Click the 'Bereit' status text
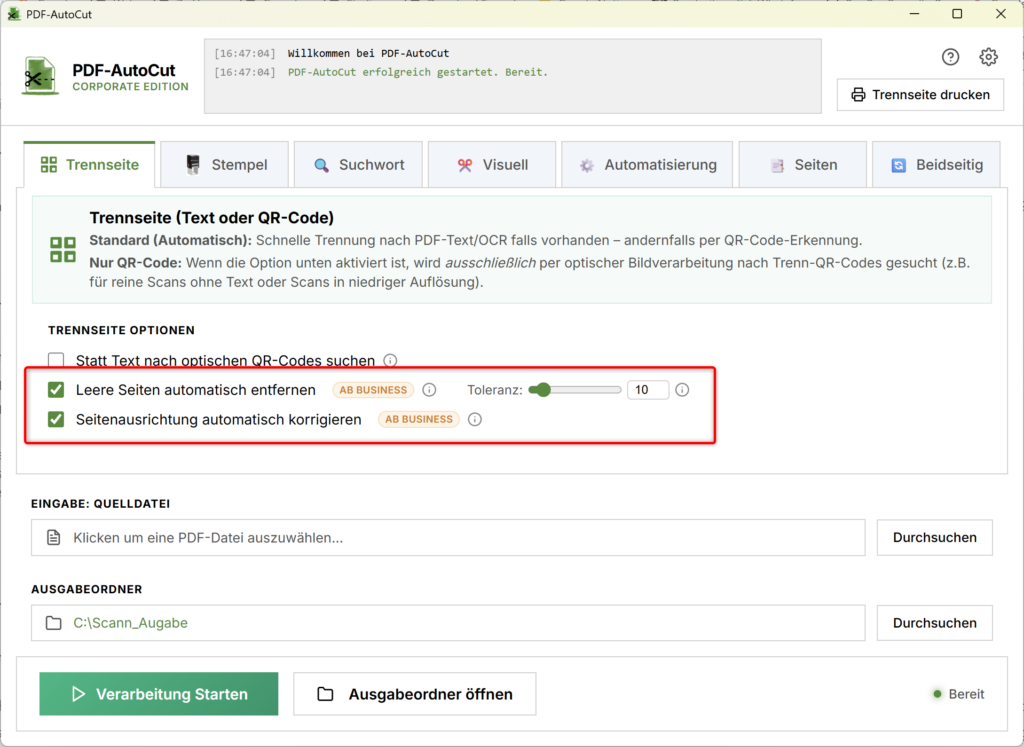This screenshot has height=747, width=1024. (x=966, y=694)
